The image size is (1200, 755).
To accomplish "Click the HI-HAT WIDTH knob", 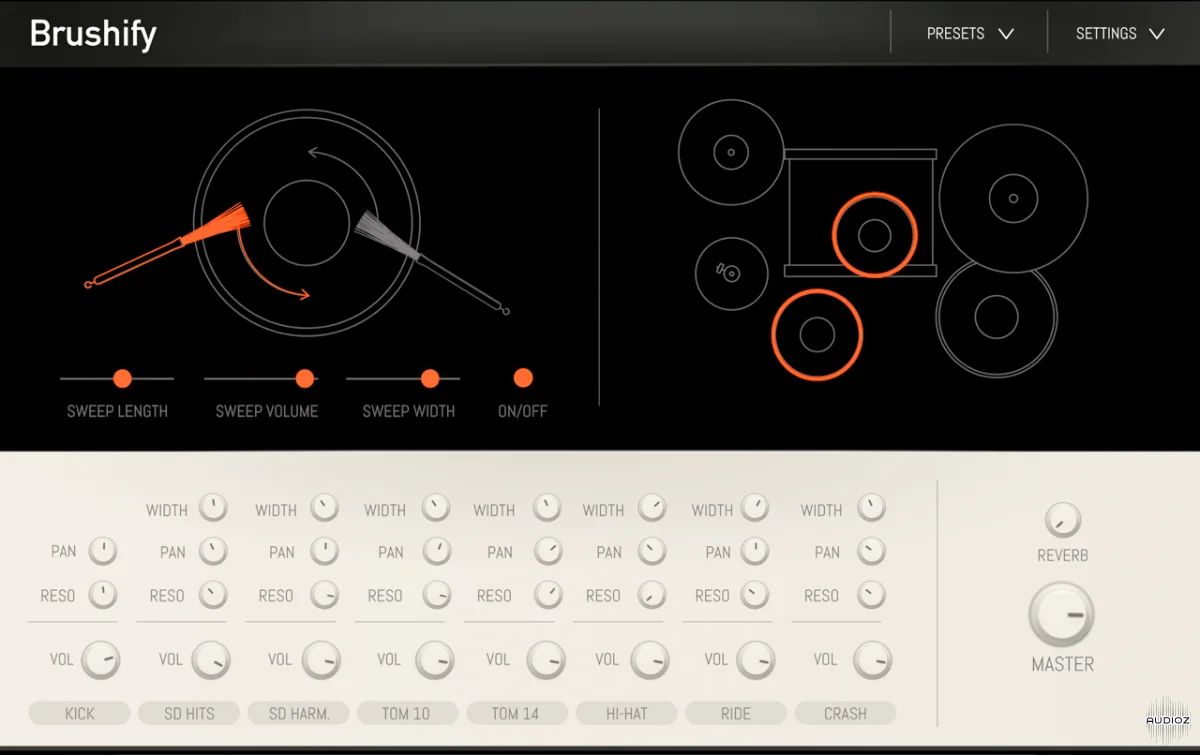I will (652, 508).
